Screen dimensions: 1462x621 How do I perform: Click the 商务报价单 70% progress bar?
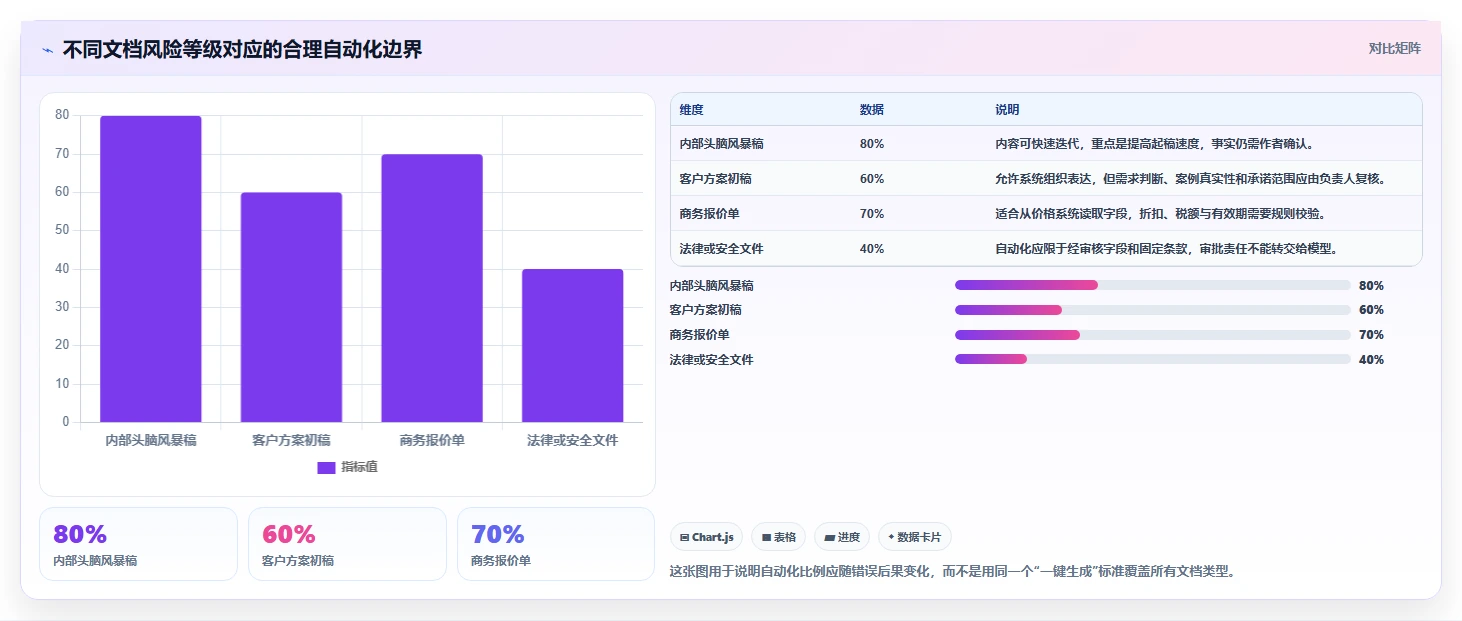point(1153,335)
